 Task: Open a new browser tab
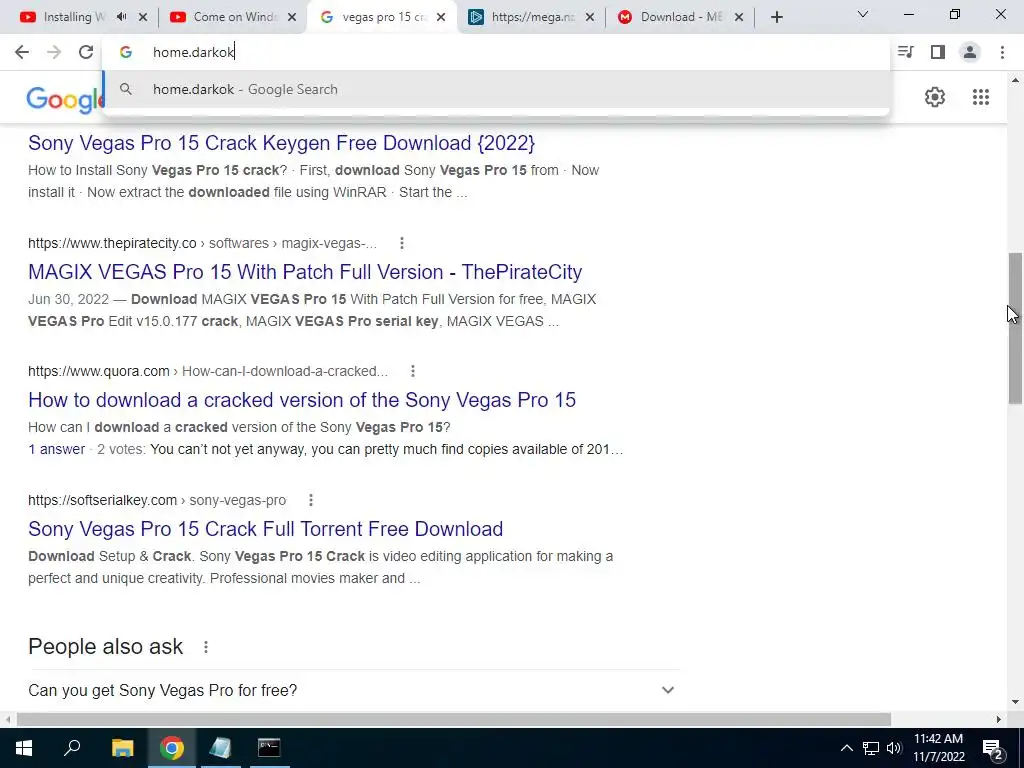coord(776,18)
